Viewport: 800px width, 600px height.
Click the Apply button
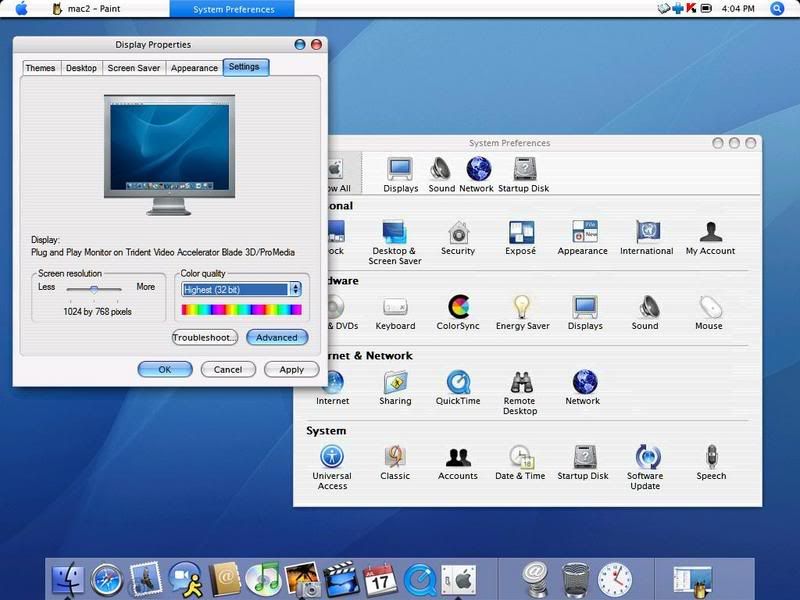(x=291, y=369)
